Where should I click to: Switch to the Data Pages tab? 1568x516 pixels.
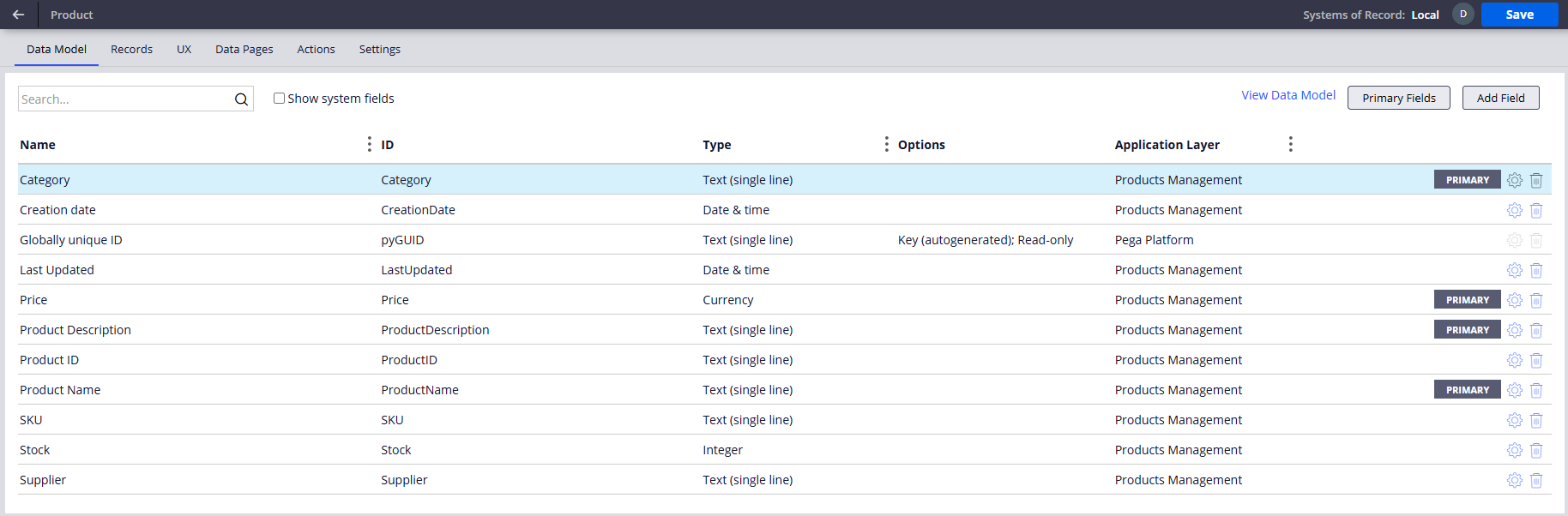[x=244, y=49]
